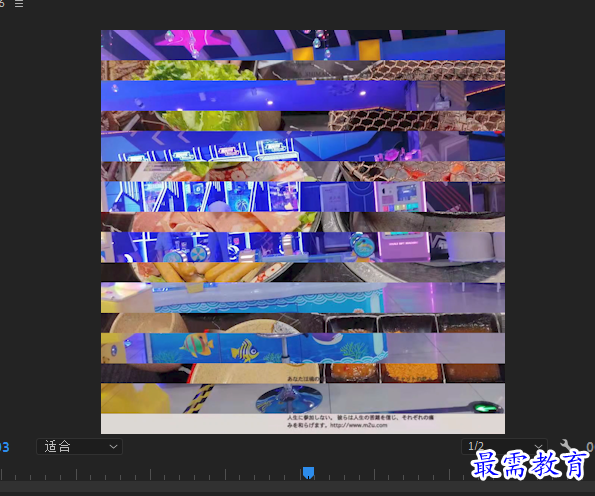The height and width of the screenshot is (496, 595).
Task: Open the 1/2 playback resolution dropdown
Action: point(504,446)
